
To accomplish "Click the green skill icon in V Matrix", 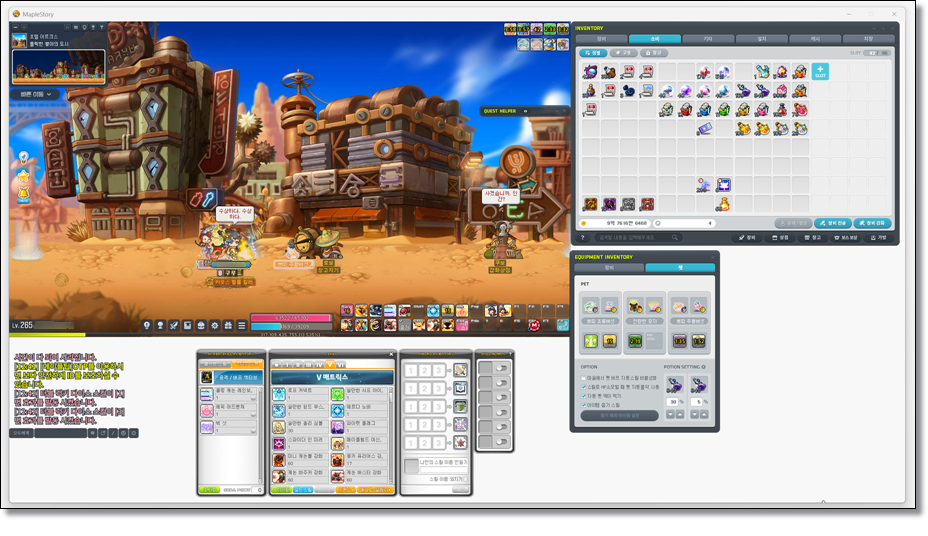I will click(x=337, y=394).
